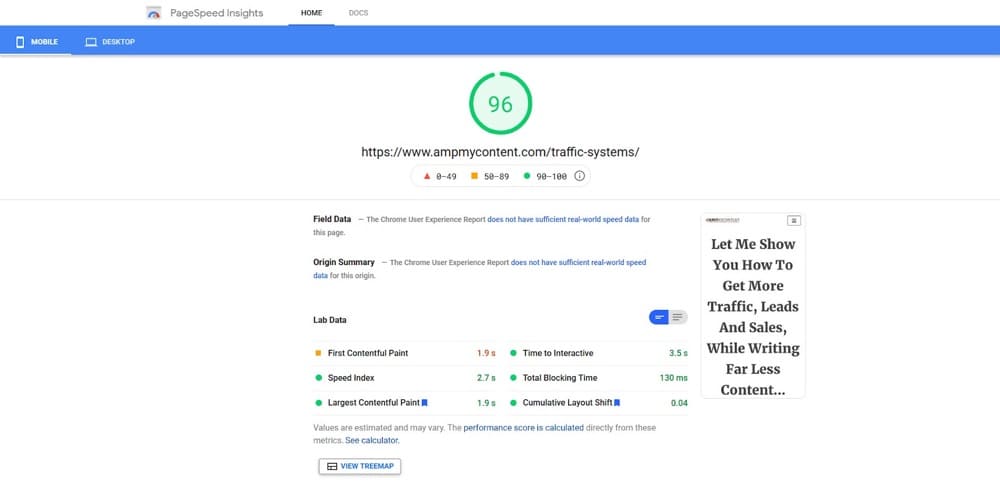Click the Field Data heading

coord(332,219)
